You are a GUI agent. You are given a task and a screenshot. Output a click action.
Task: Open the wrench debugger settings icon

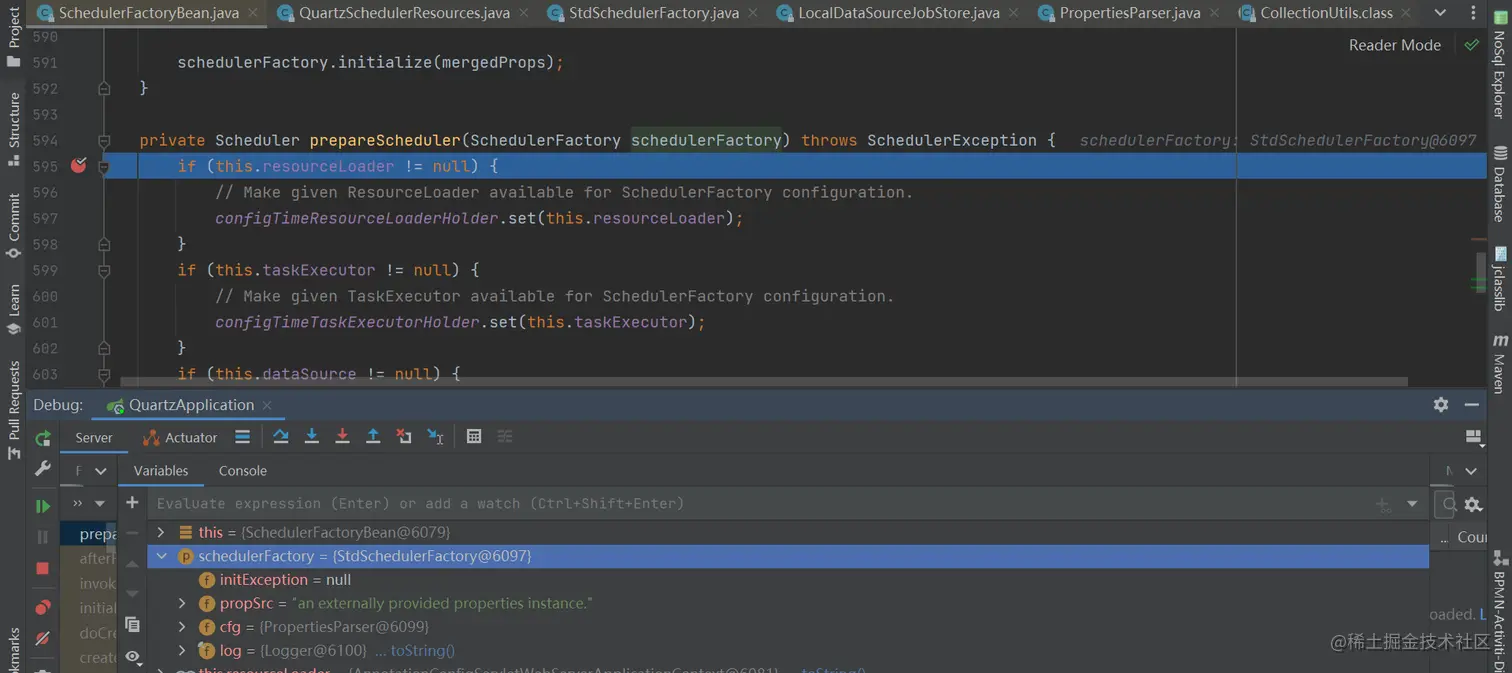point(43,468)
